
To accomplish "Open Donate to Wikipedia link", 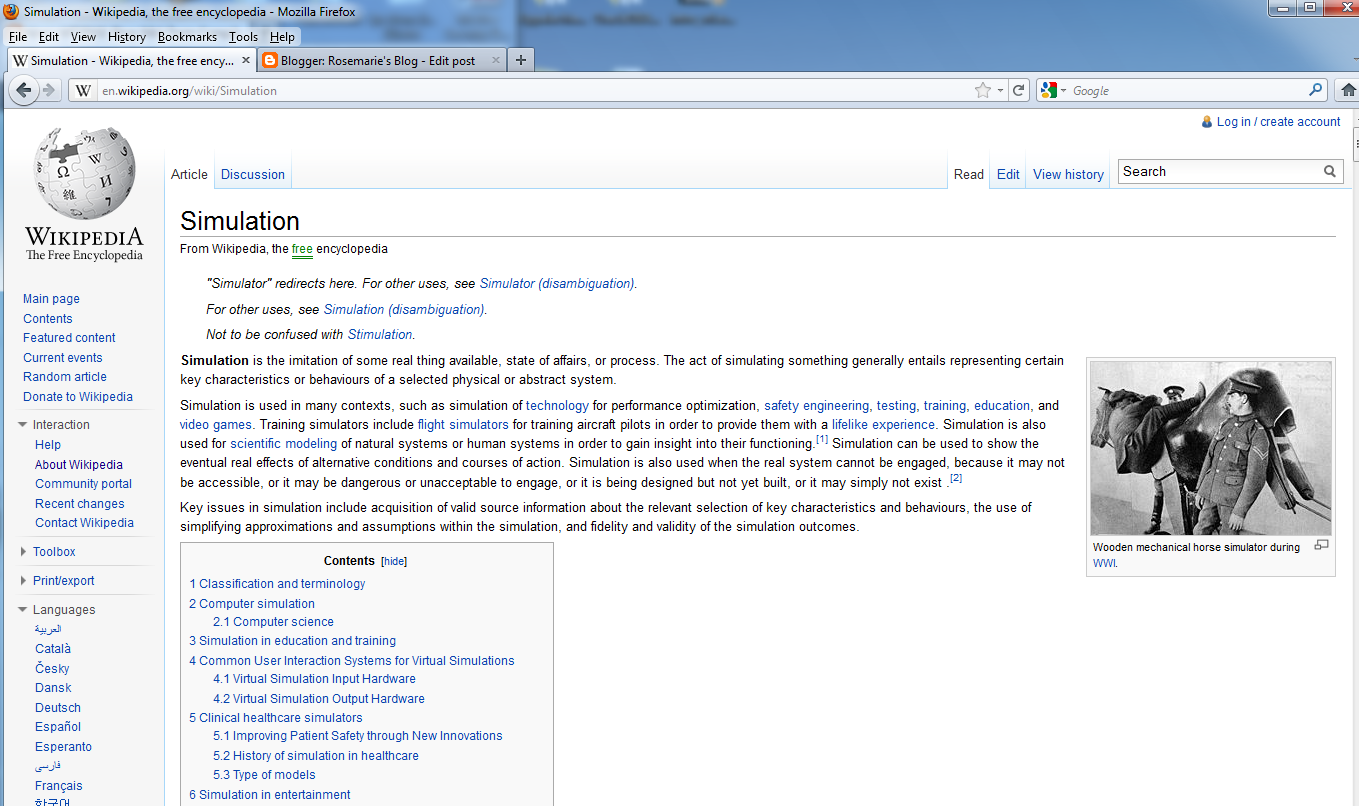I will [78, 397].
